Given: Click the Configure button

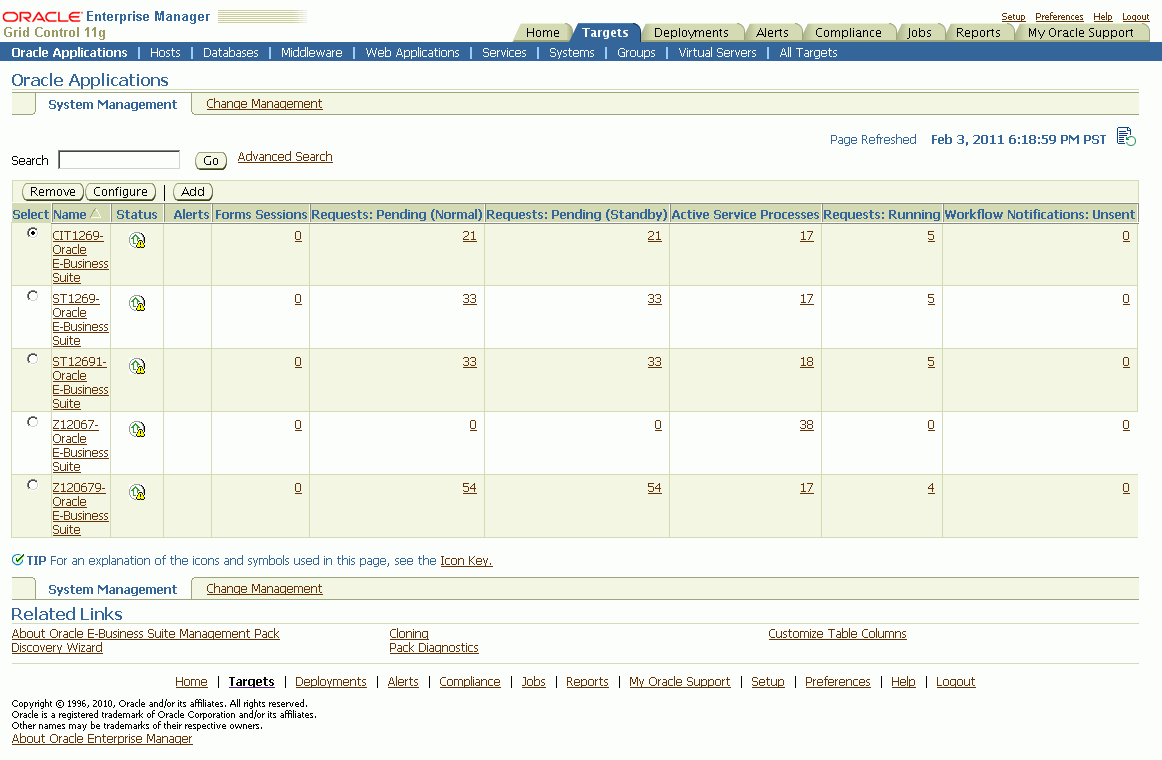Looking at the screenshot, I should point(120,192).
